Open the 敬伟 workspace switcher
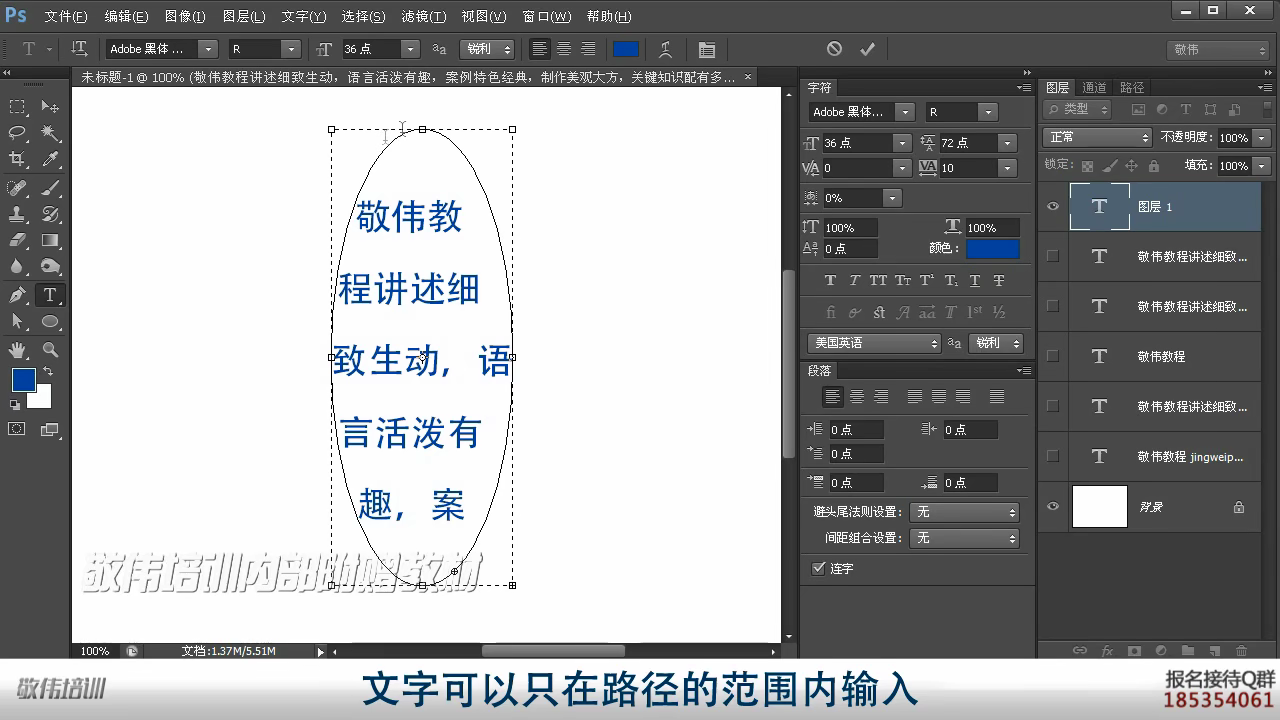 tap(1219, 49)
